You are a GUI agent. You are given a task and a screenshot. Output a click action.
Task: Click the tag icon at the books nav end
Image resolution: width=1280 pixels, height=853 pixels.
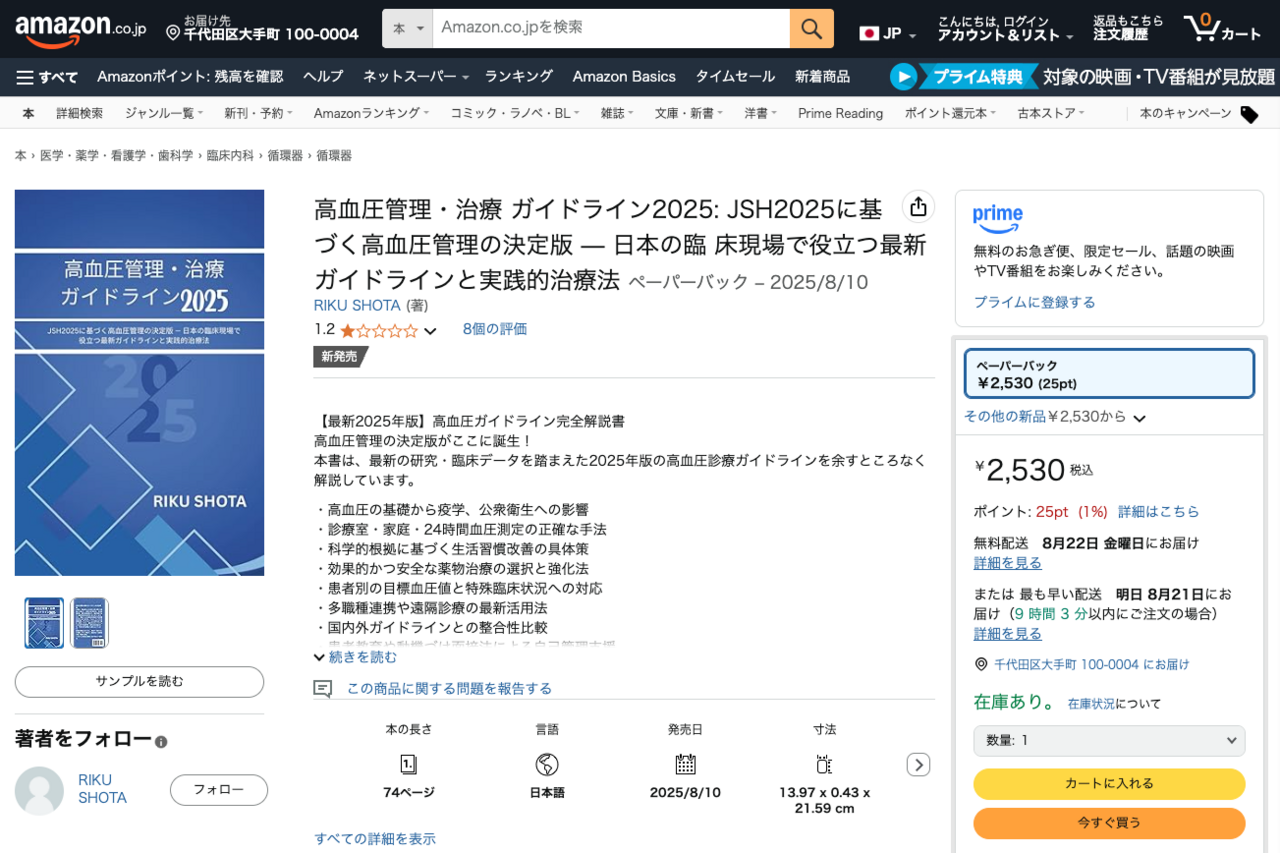click(1249, 114)
